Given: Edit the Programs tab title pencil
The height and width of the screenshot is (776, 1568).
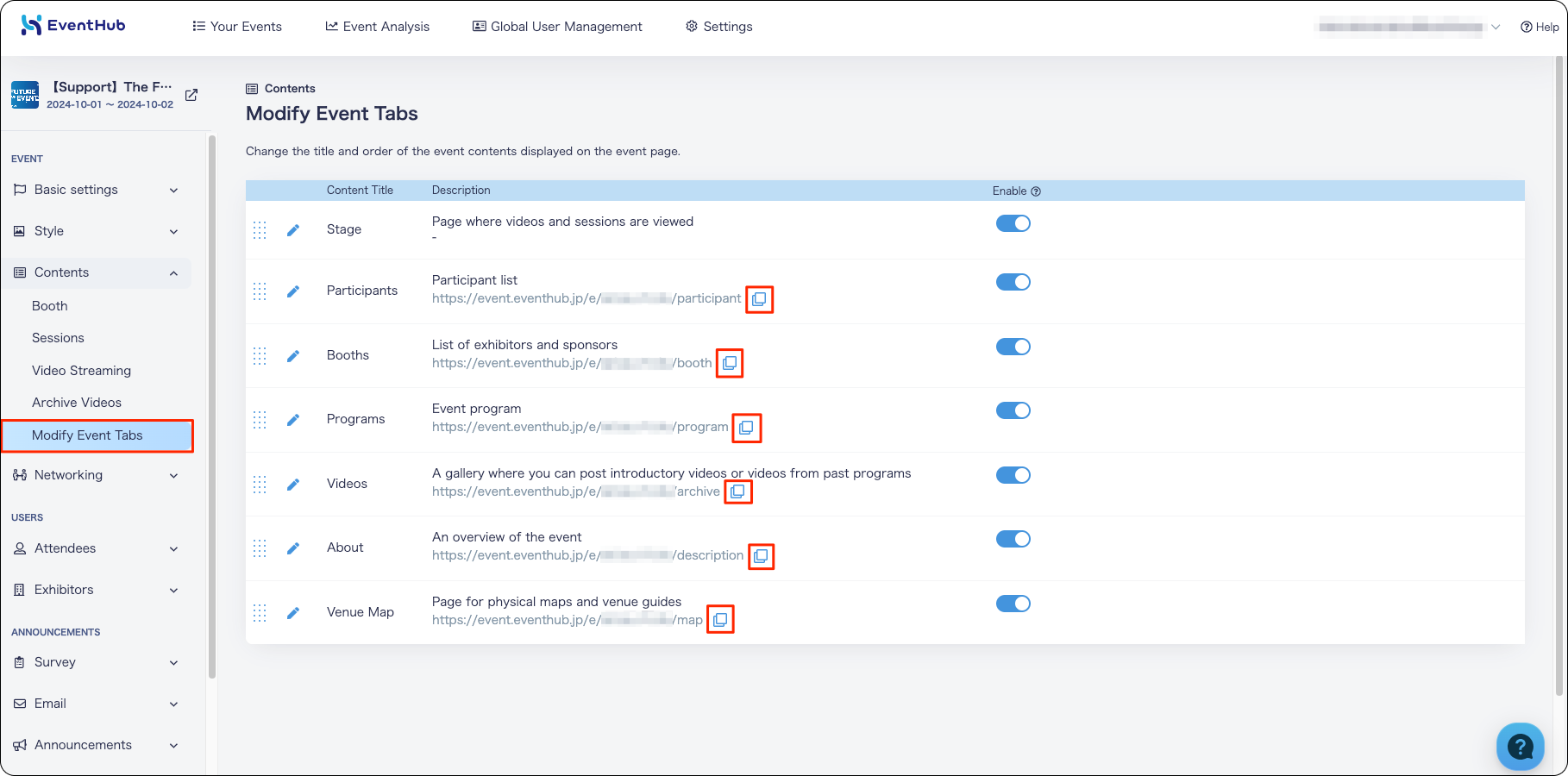Looking at the screenshot, I should point(293,420).
